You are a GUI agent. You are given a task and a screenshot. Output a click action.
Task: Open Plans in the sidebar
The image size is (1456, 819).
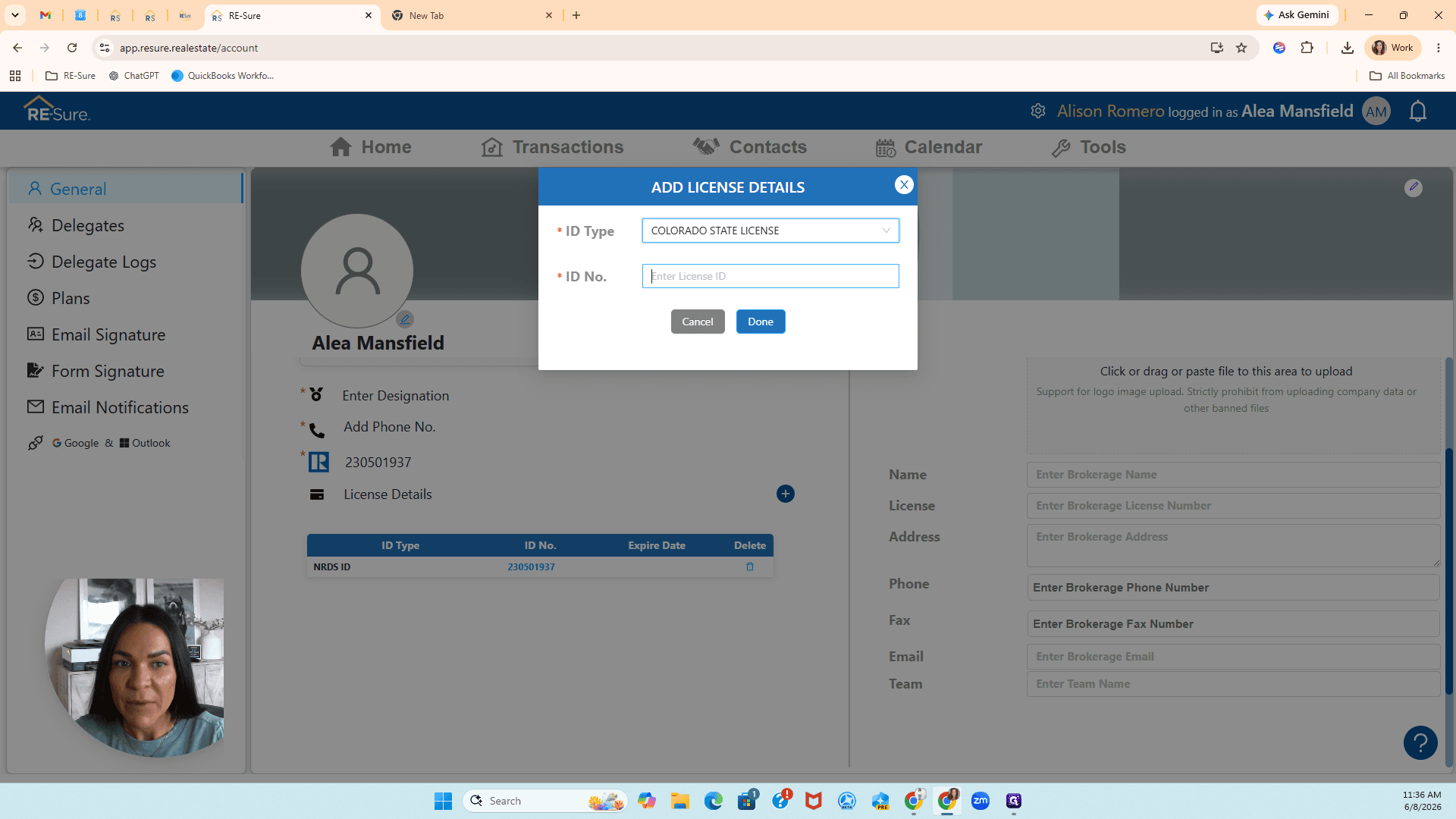point(58,298)
